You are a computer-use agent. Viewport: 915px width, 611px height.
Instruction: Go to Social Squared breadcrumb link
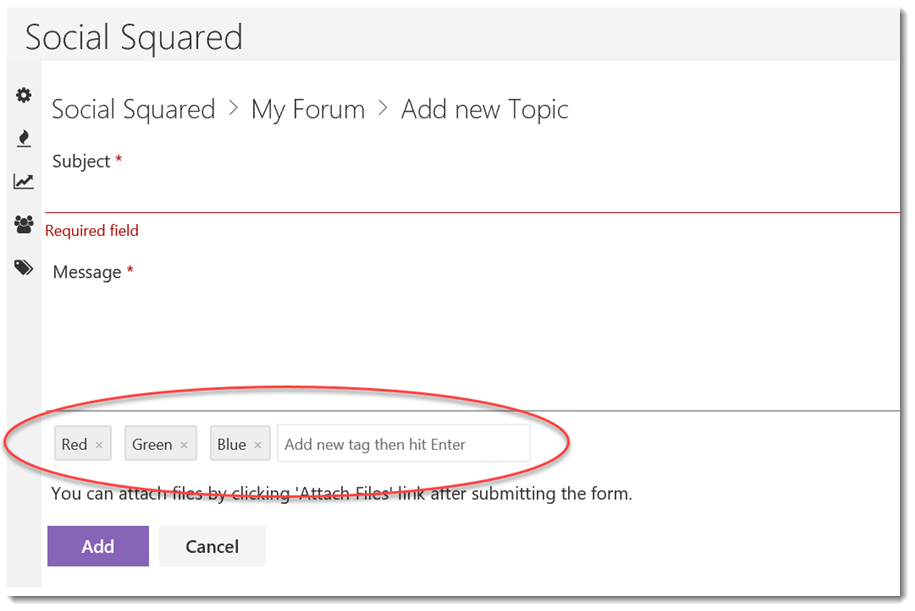click(x=133, y=110)
